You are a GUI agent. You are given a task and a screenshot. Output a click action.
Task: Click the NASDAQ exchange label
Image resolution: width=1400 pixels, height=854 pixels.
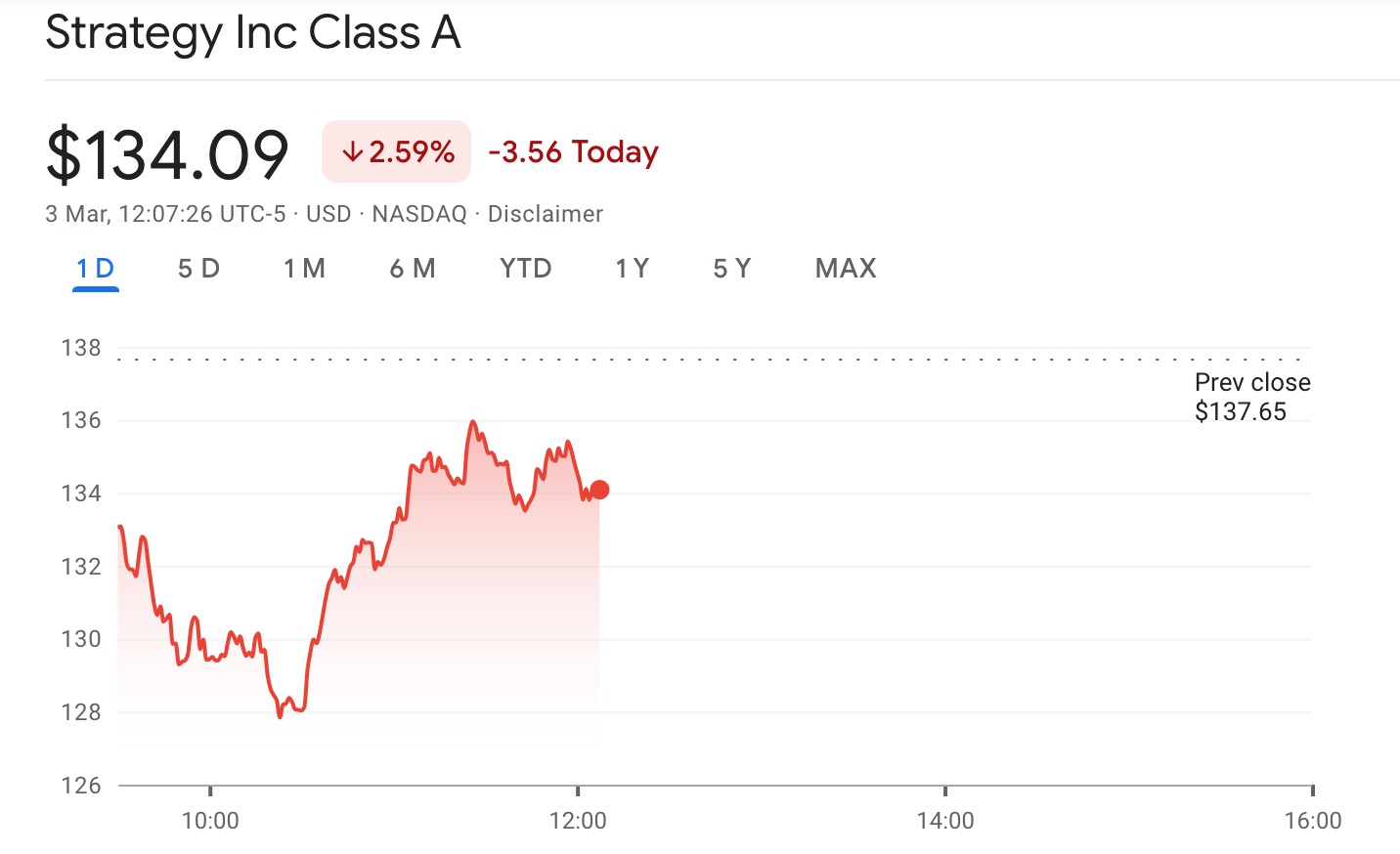click(x=419, y=214)
